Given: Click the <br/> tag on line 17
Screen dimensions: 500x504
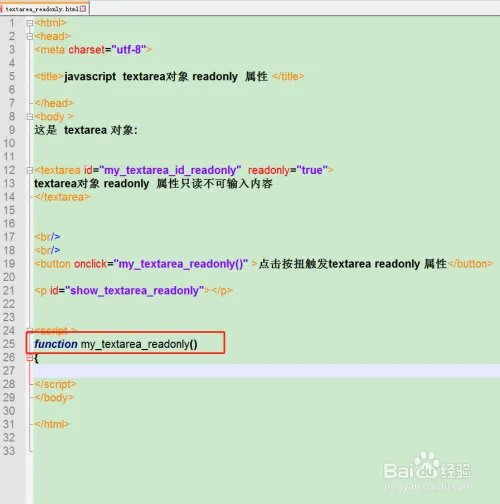Looking at the screenshot, I should [x=47, y=237].
